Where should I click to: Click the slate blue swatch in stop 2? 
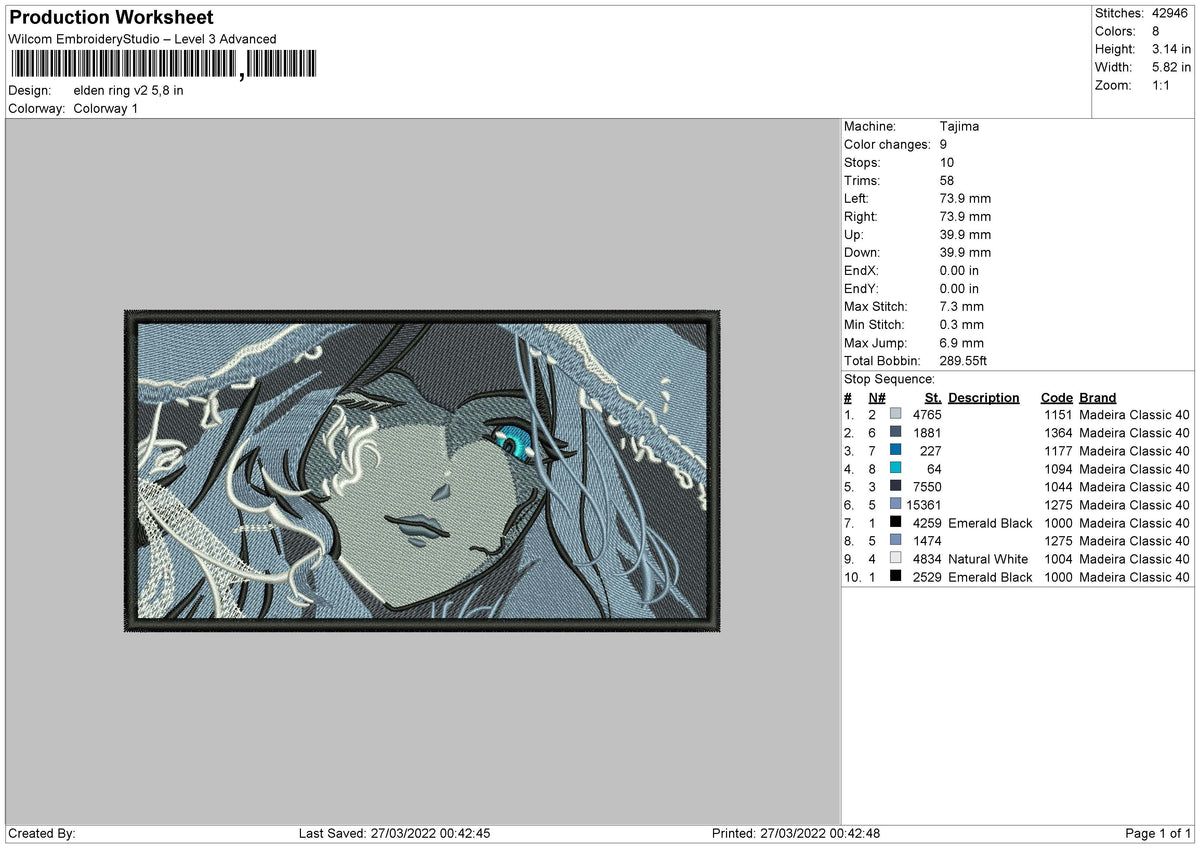895,432
